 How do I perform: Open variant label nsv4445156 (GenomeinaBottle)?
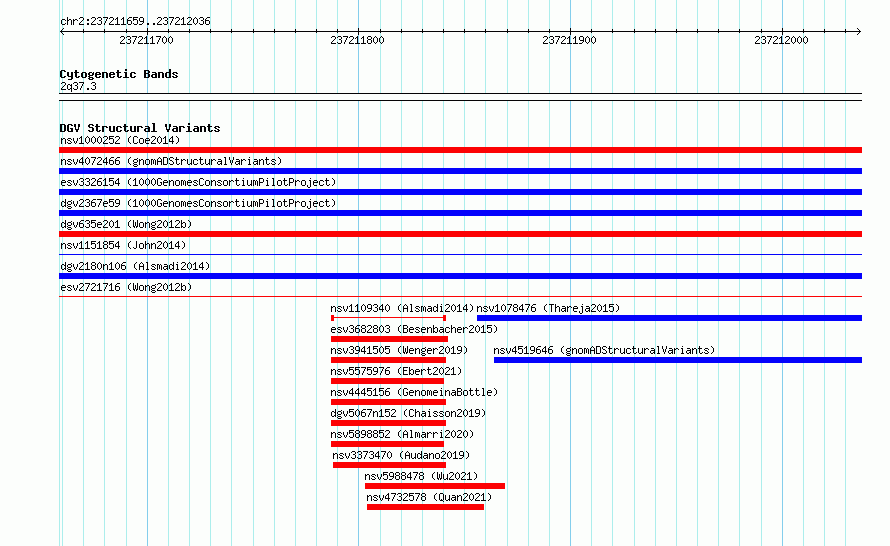(414, 392)
